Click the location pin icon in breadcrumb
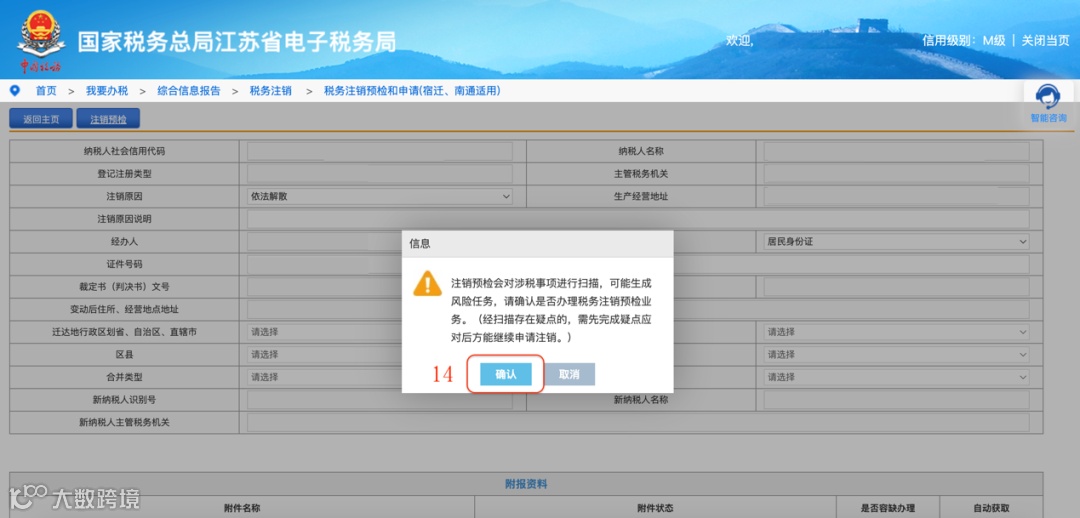Screen dimensions: 1080x518 15,90
